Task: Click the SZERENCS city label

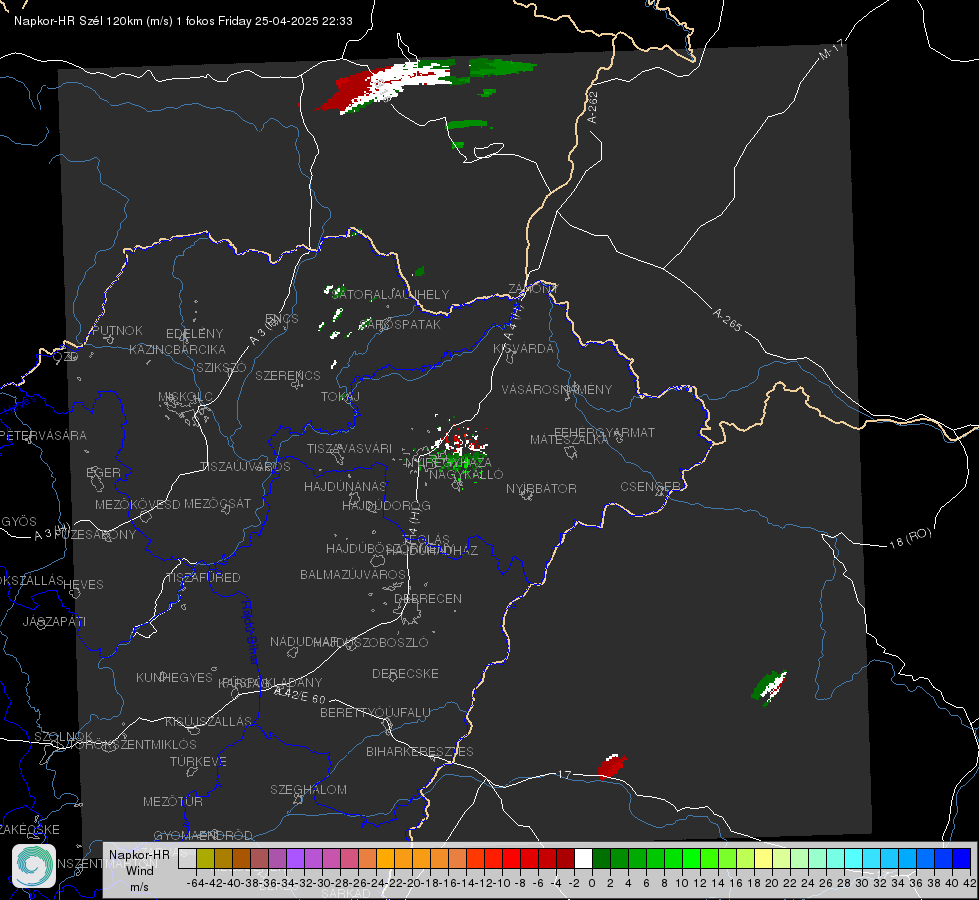Action: coord(288,375)
